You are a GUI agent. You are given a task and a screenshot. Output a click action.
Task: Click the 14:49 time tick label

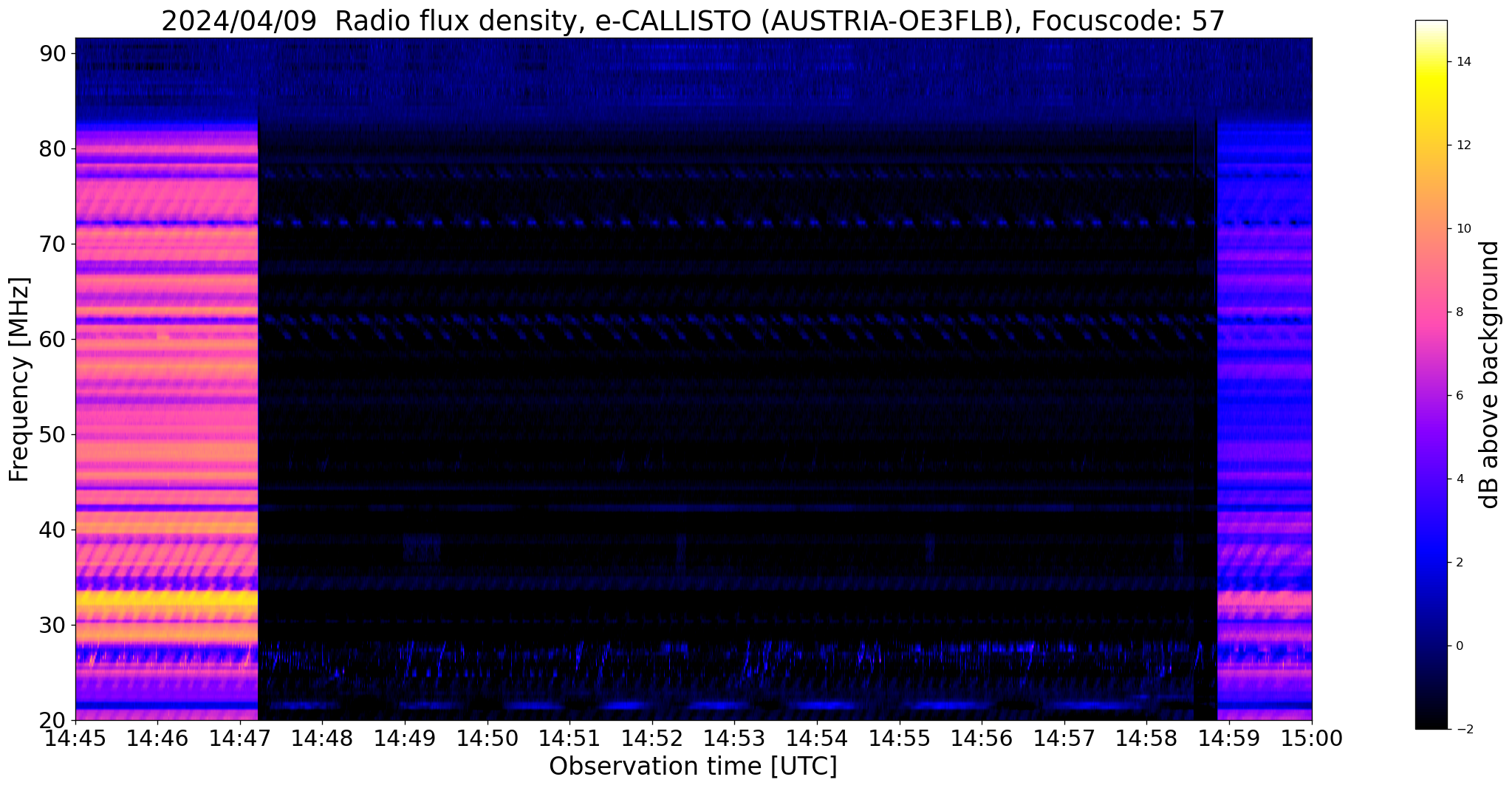pyautogui.click(x=404, y=738)
